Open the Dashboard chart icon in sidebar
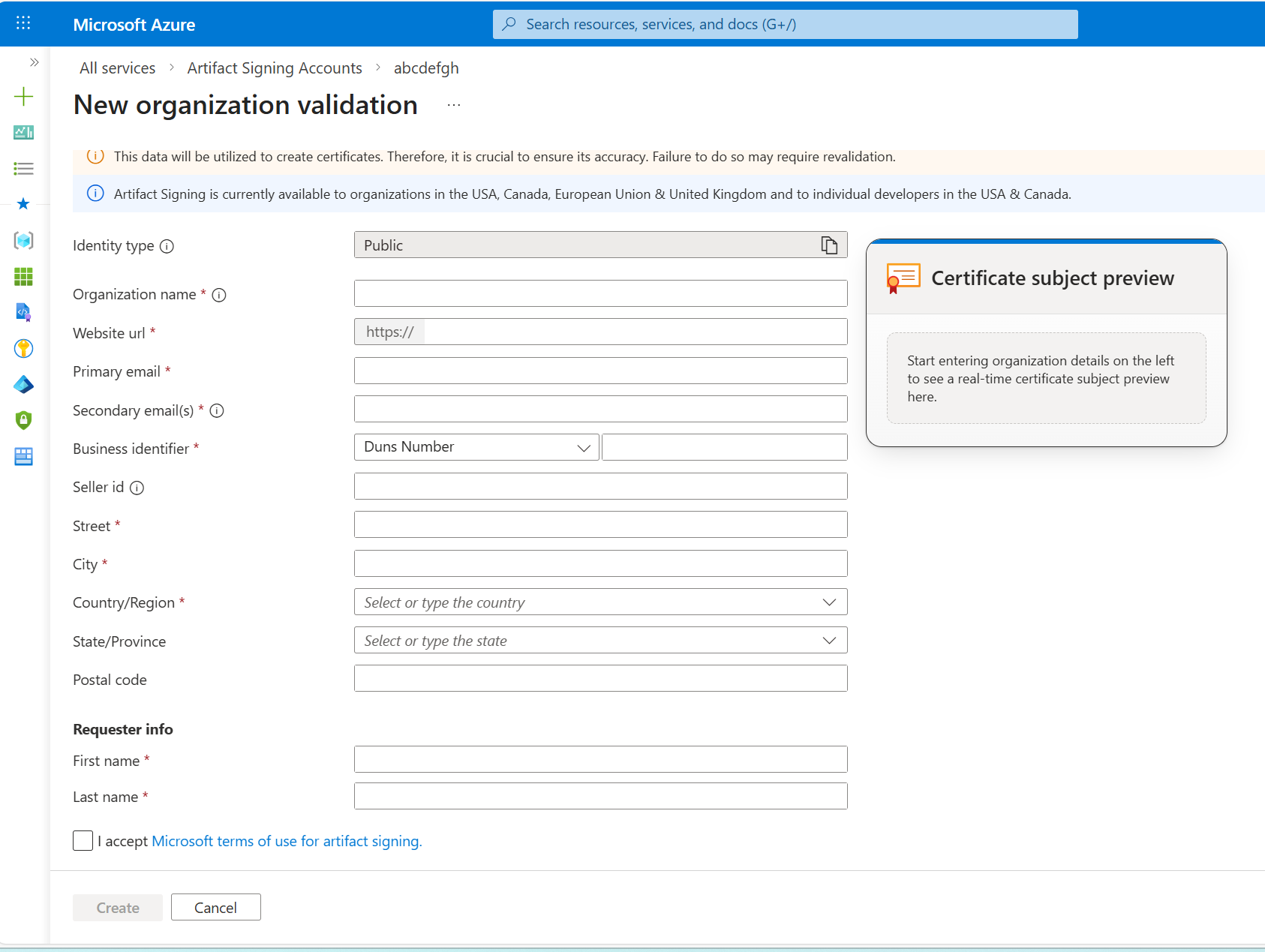Screen dimensions: 1265x952 point(23,133)
